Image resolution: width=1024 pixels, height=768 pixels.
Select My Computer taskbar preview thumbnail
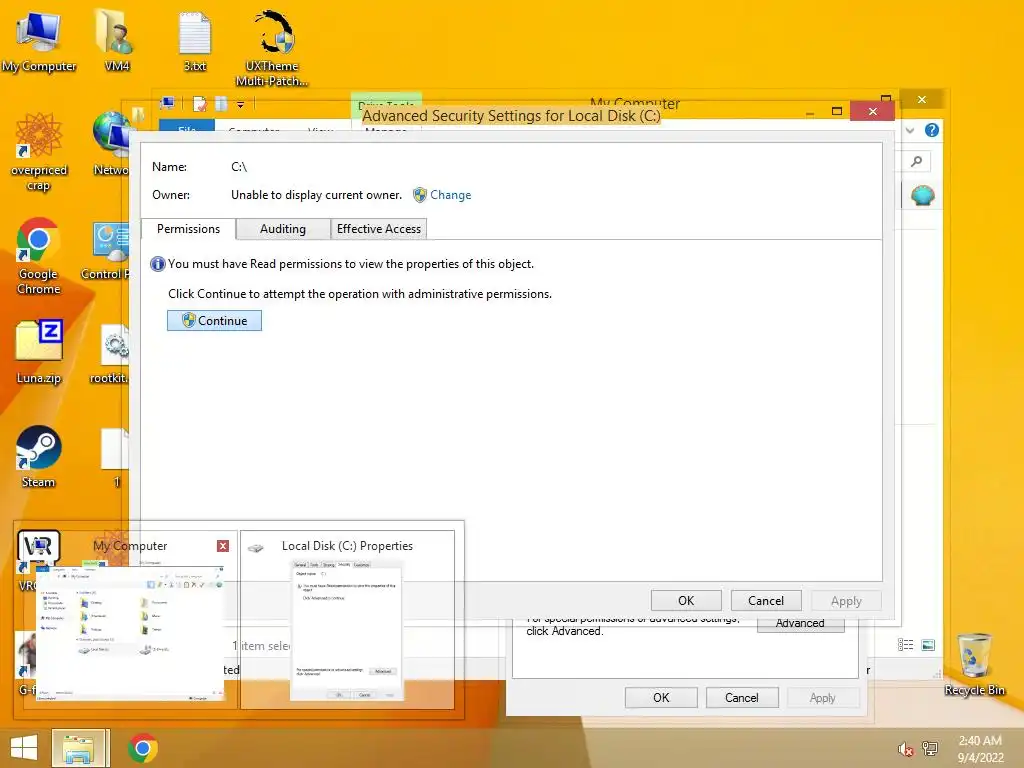coord(131,619)
